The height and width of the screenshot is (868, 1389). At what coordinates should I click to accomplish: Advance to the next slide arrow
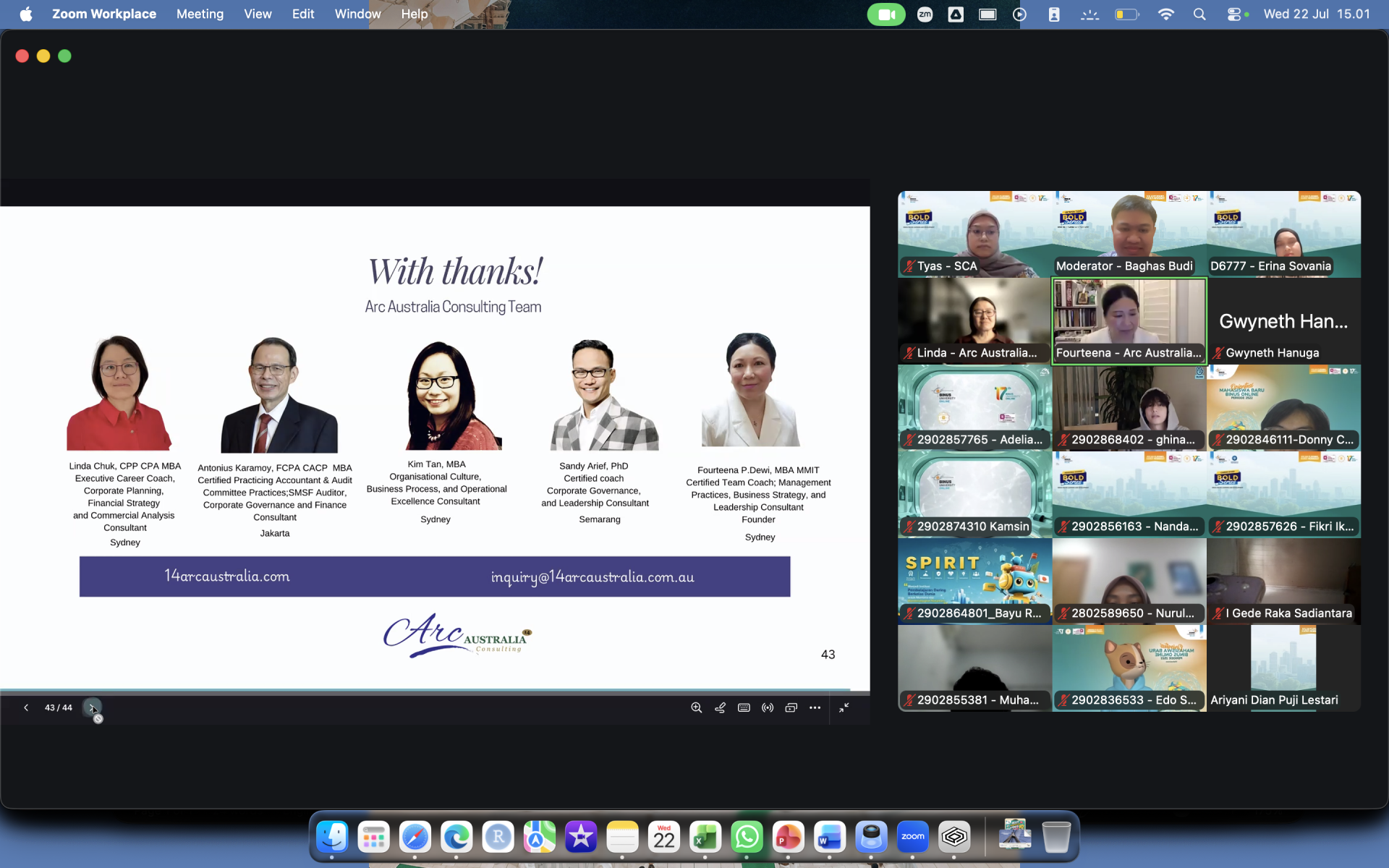click(x=92, y=707)
